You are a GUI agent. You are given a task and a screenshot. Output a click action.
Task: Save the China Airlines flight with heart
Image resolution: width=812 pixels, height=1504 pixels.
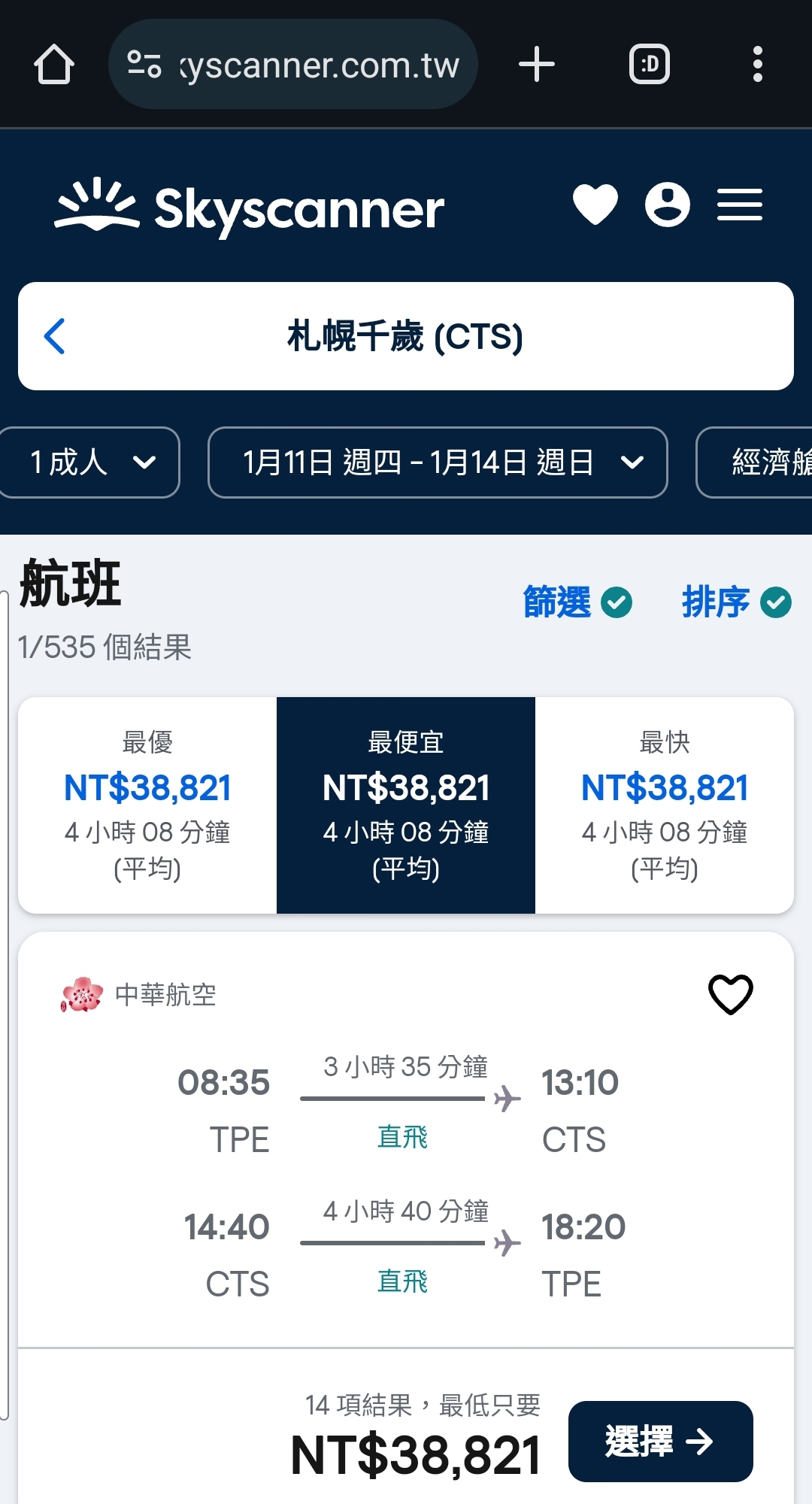point(730,994)
